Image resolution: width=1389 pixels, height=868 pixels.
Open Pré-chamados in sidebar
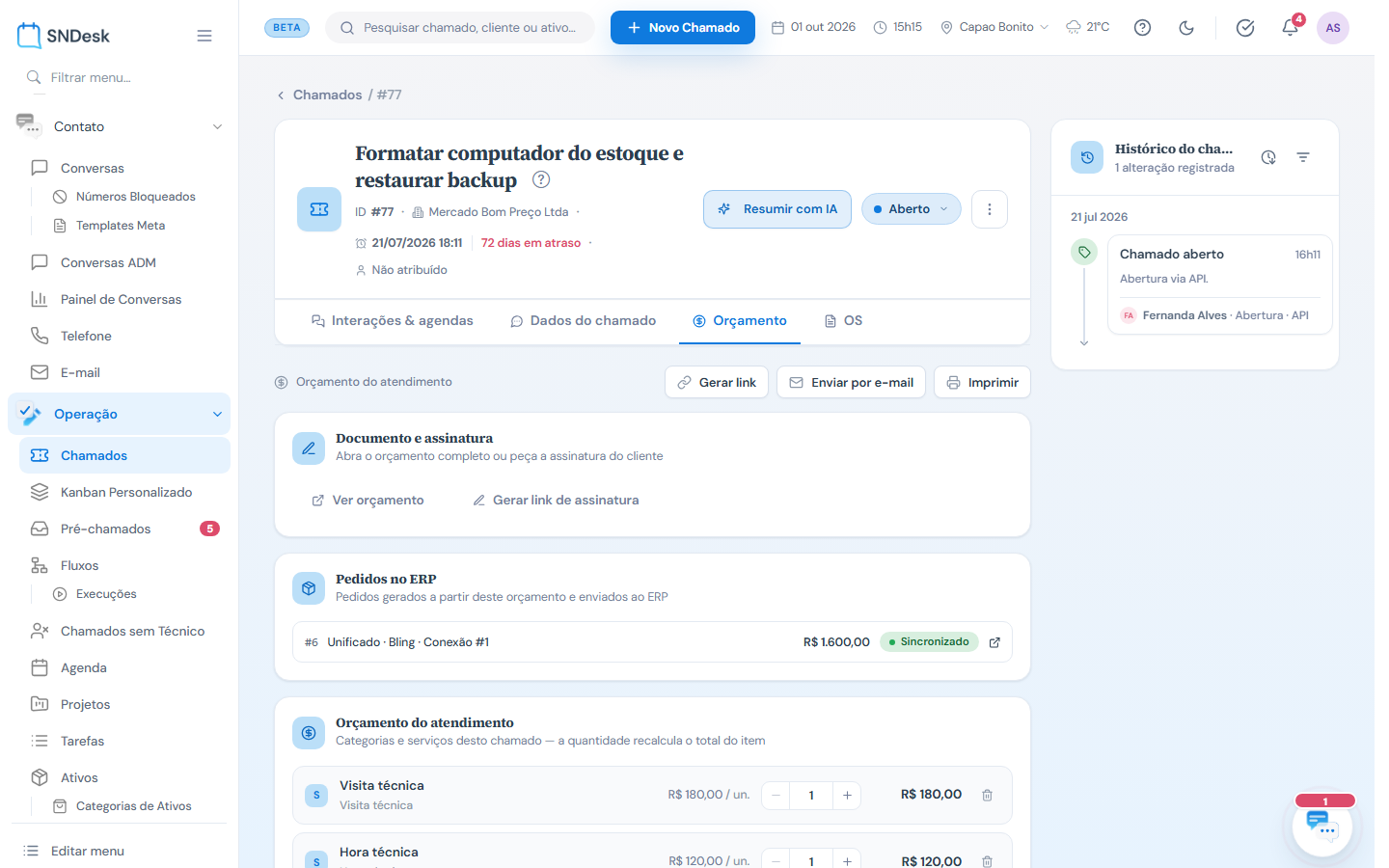pyautogui.click(x=125, y=529)
